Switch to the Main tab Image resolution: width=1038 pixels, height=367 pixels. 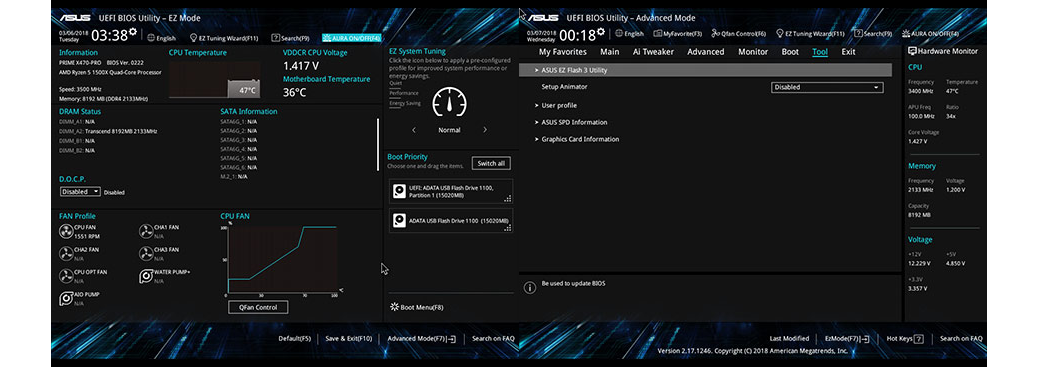(610, 52)
